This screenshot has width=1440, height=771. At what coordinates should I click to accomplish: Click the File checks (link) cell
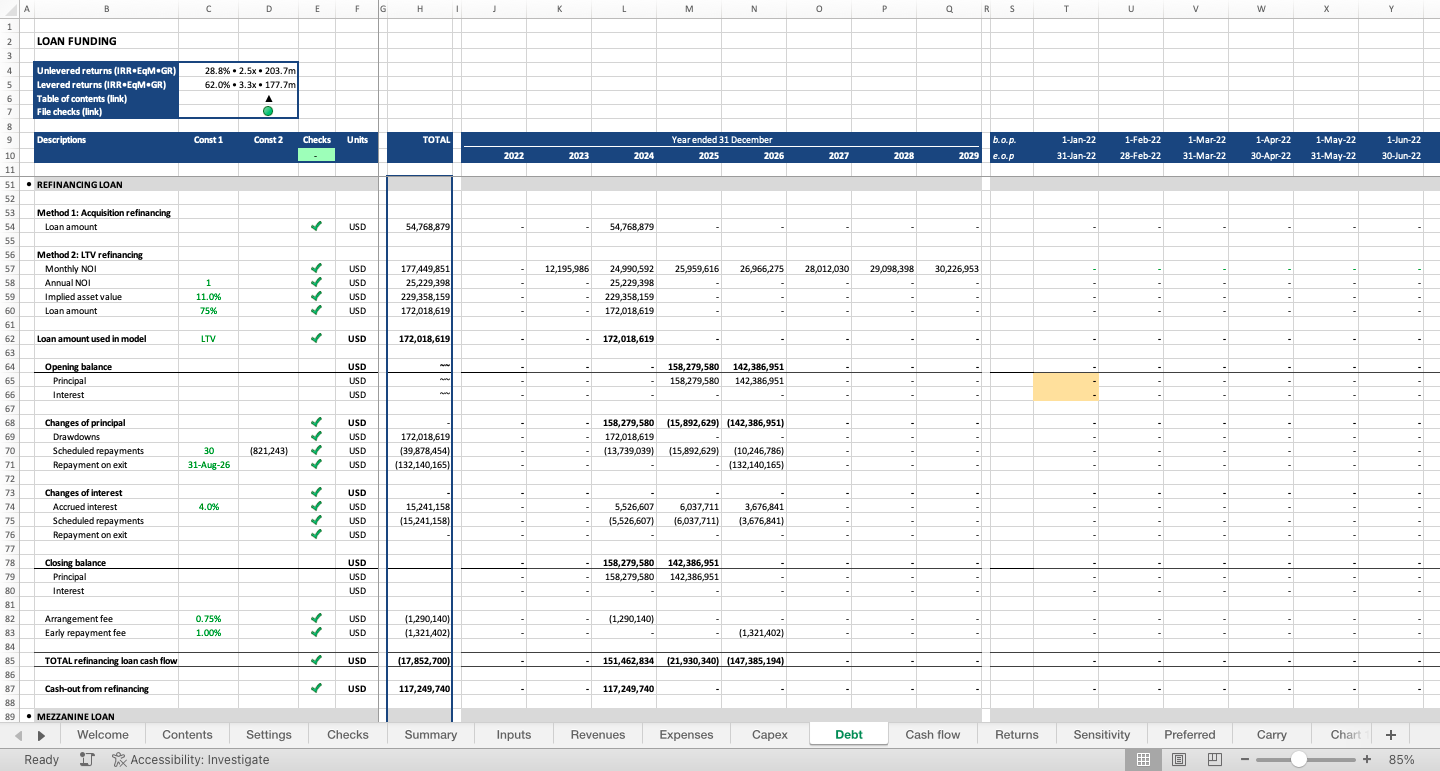point(106,112)
